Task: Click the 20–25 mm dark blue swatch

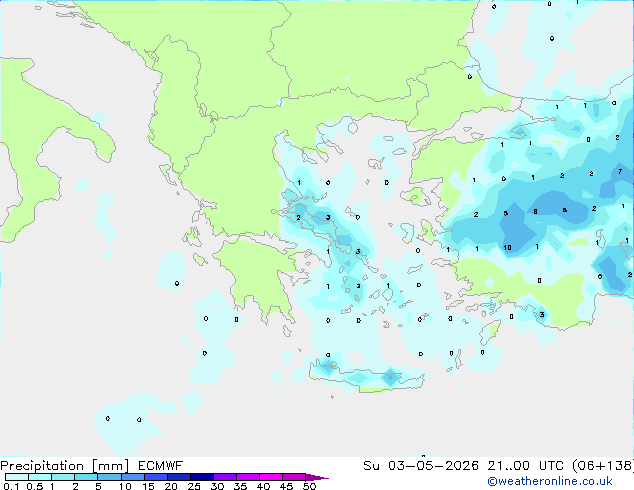Action: tap(178, 477)
